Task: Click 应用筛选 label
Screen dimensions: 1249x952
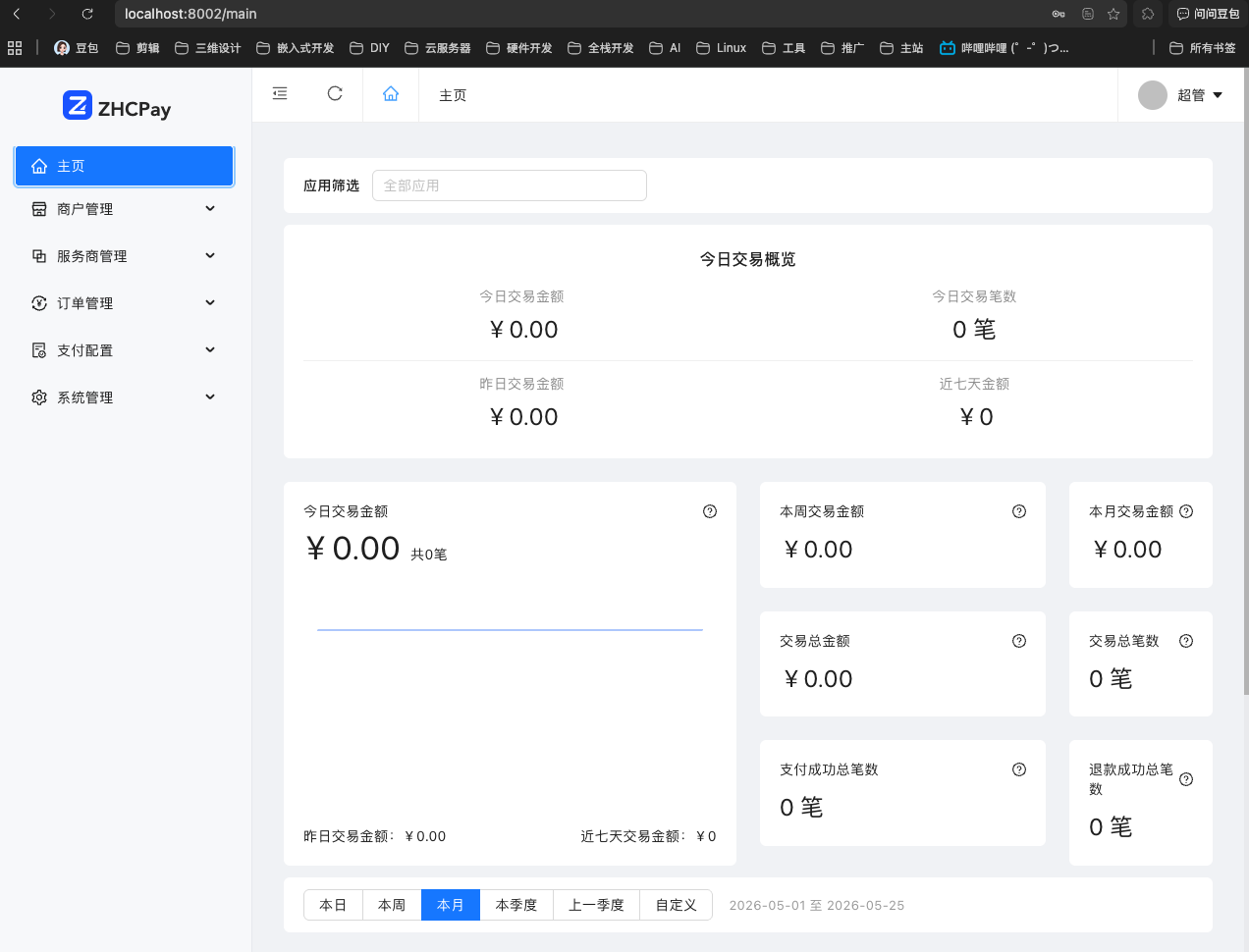Action: tap(331, 185)
